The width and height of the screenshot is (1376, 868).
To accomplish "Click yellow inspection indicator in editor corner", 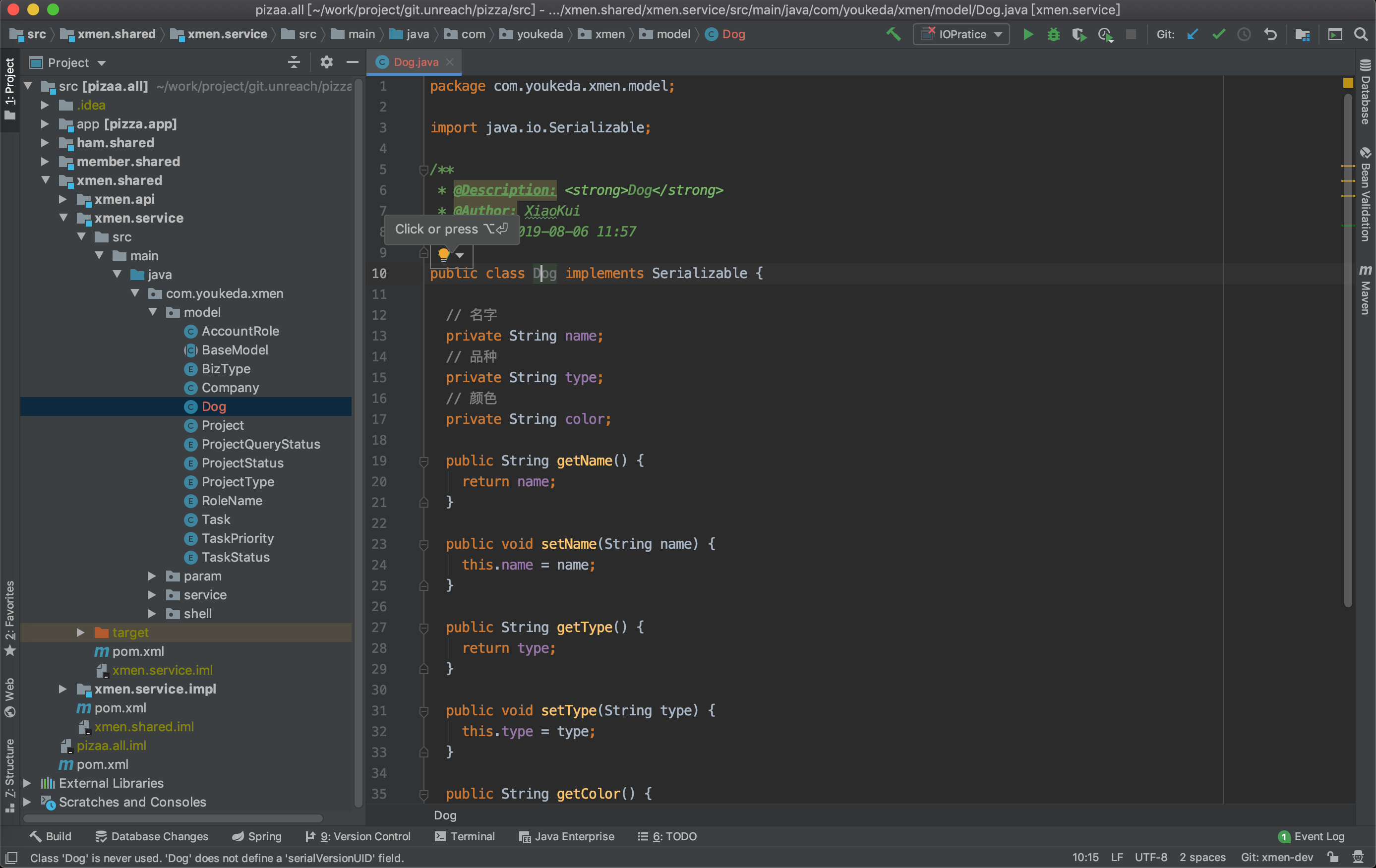I will click(x=1347, y=83).
